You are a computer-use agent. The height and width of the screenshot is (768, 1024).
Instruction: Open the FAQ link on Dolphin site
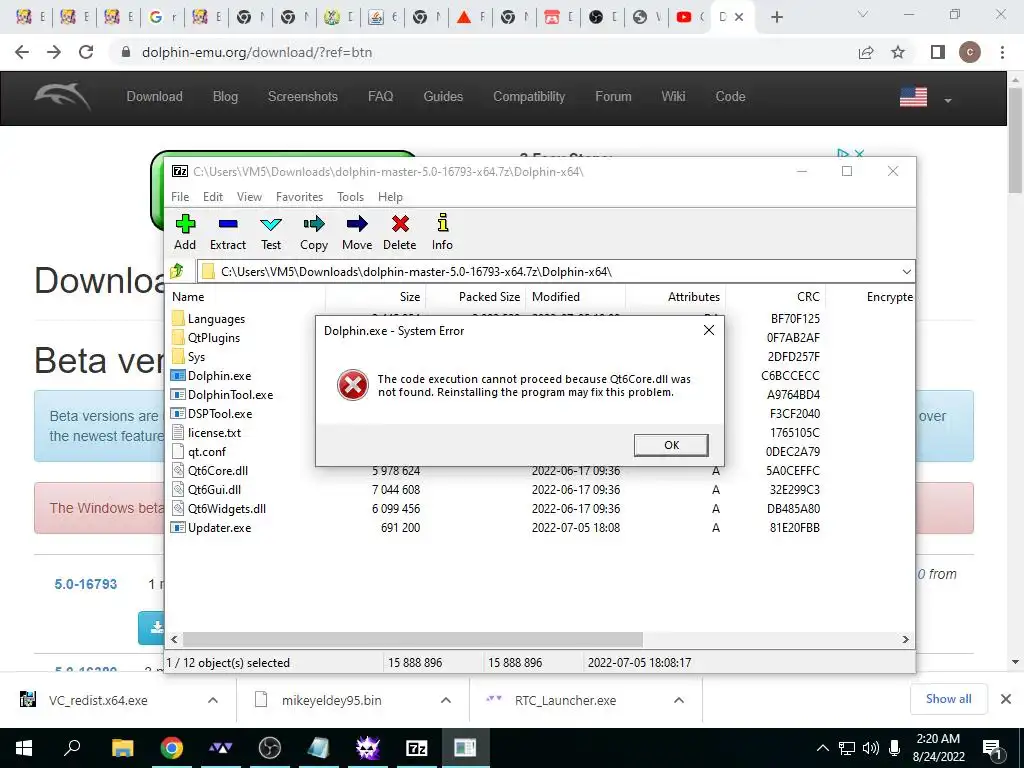pos(381,96)
